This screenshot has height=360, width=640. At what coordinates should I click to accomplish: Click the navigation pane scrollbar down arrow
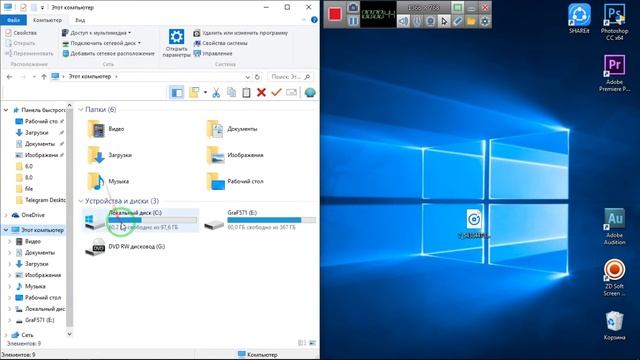point(69,334)
